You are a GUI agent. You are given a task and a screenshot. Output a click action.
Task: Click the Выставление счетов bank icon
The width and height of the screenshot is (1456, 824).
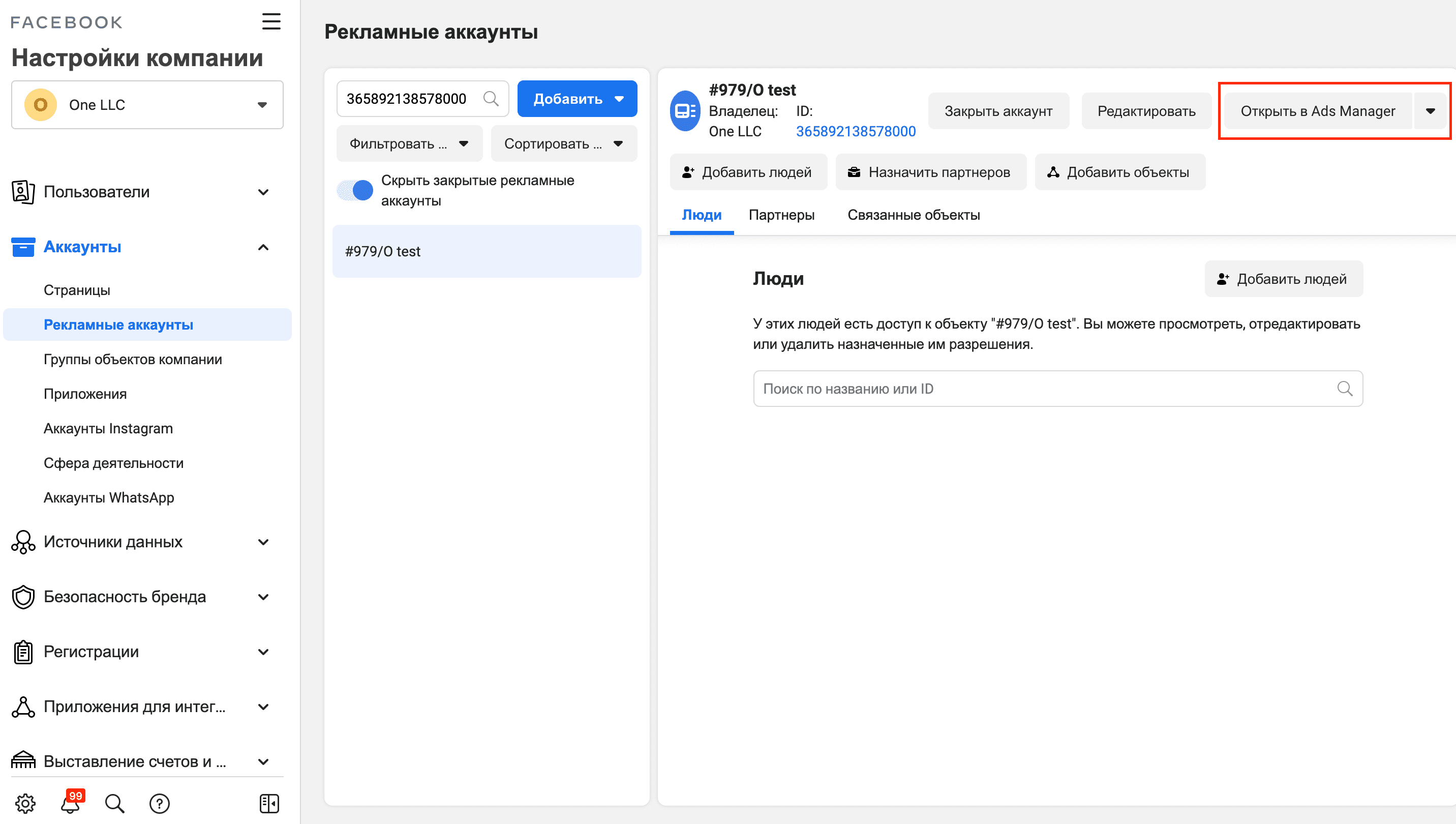[x=23, y=760]
